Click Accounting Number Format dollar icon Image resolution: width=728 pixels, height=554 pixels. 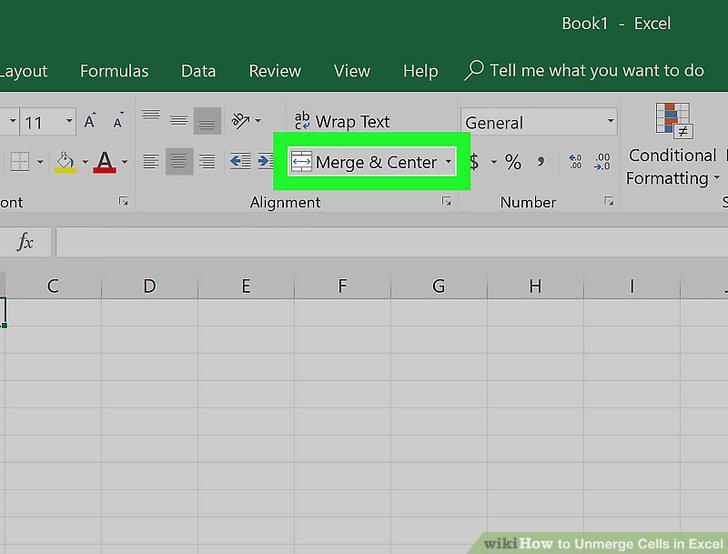tap(474, 162)
